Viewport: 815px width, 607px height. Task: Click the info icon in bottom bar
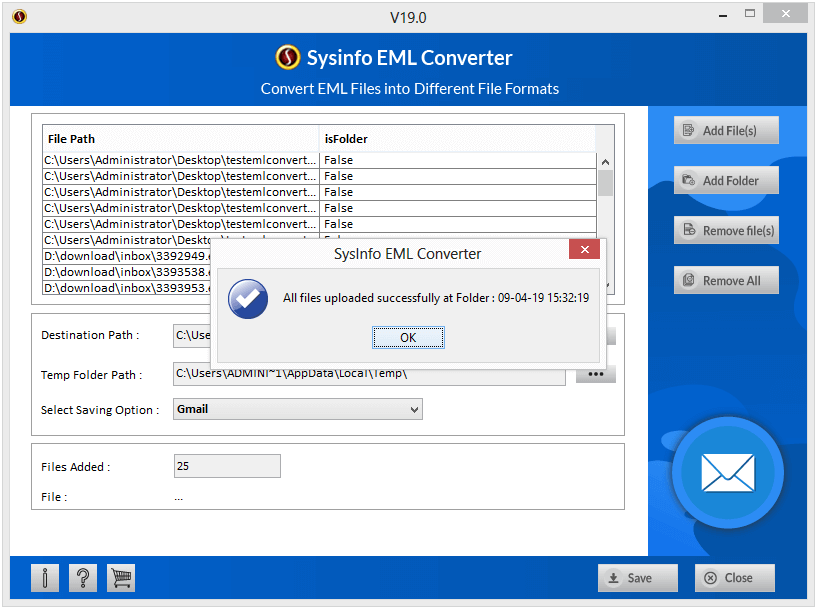[x=45, y=577]
